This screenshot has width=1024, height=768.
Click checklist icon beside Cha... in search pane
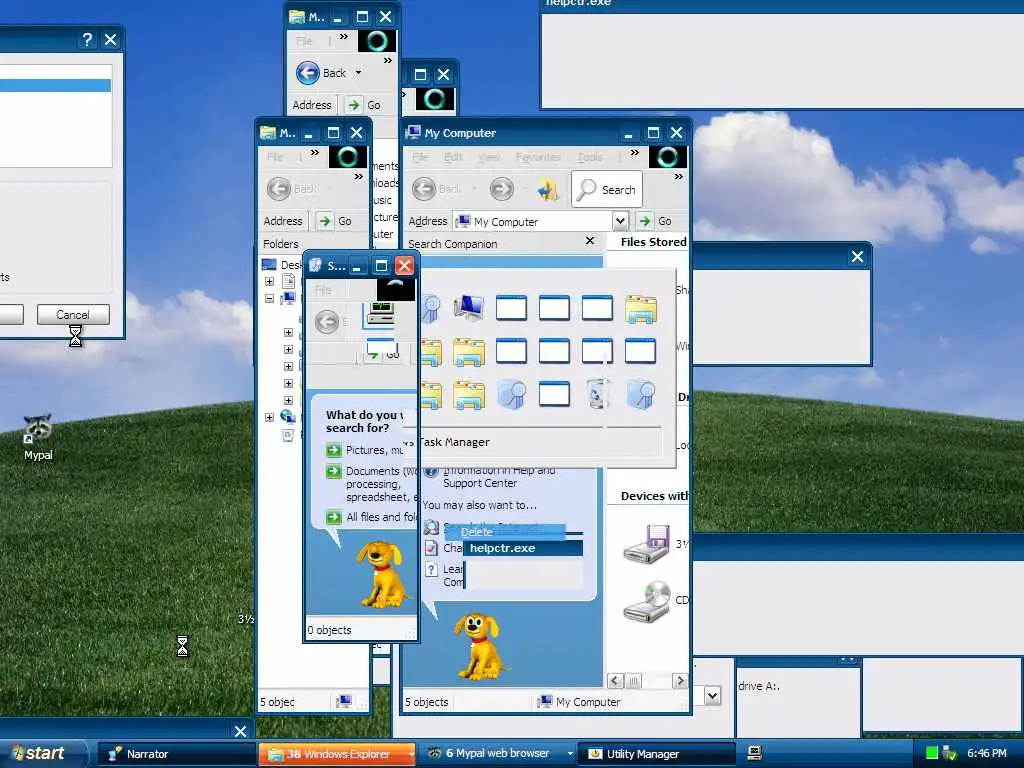(x=431, y=548)
